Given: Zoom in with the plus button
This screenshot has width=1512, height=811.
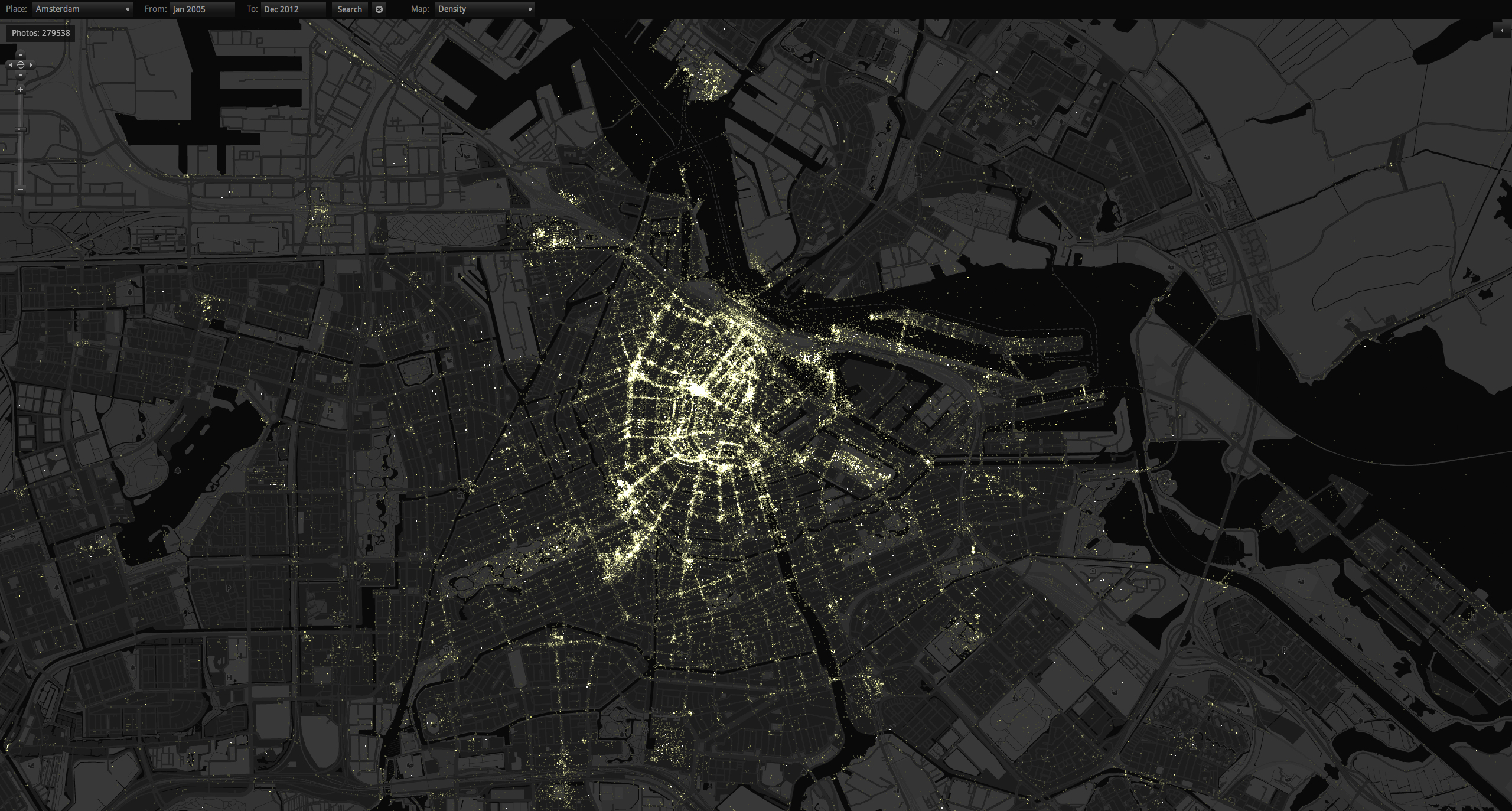Looking at the screenshot, I should pyautogui.click(x=21, y=90).
